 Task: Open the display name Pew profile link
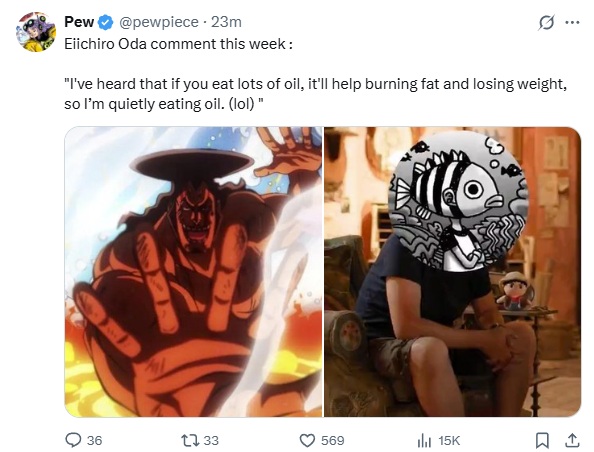[79, 22]
